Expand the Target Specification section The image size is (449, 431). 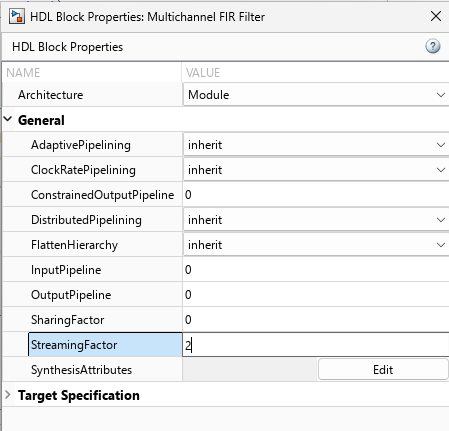[8, 395]
